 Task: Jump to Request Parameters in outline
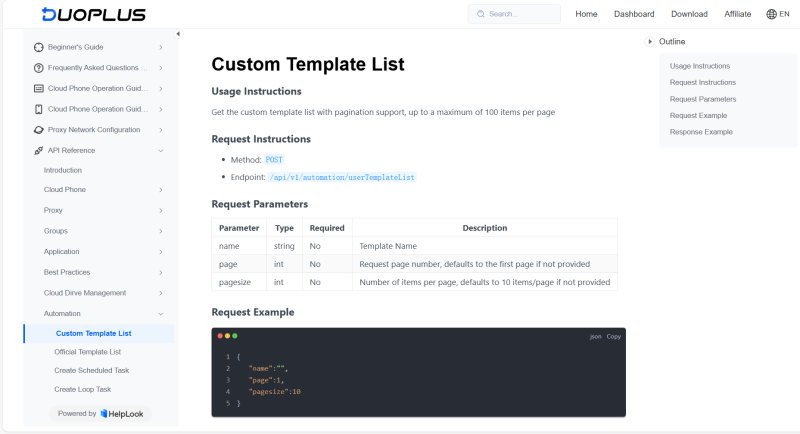pyautogui.click(x=703, y=99)
